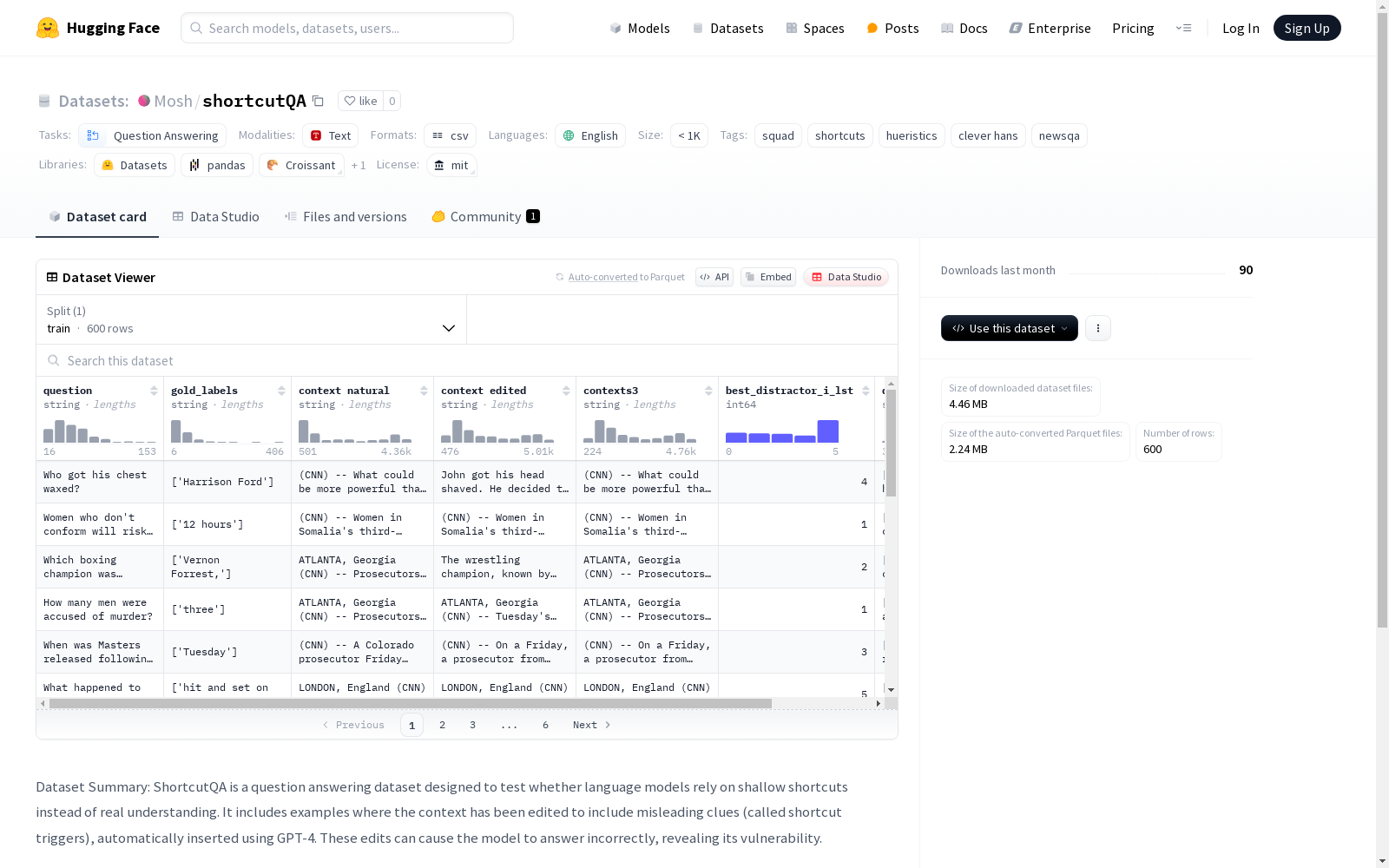Open the Mosh user profile link
The height and width of the screenshot is (868, 1389).
click(x=174, y=101)
